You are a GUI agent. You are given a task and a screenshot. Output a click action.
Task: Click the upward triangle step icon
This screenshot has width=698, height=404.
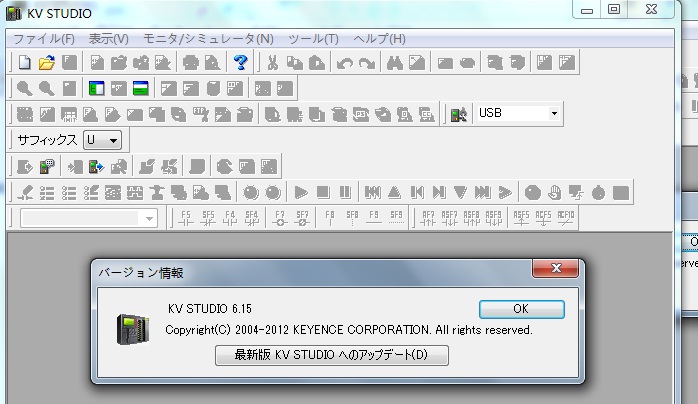394,193
